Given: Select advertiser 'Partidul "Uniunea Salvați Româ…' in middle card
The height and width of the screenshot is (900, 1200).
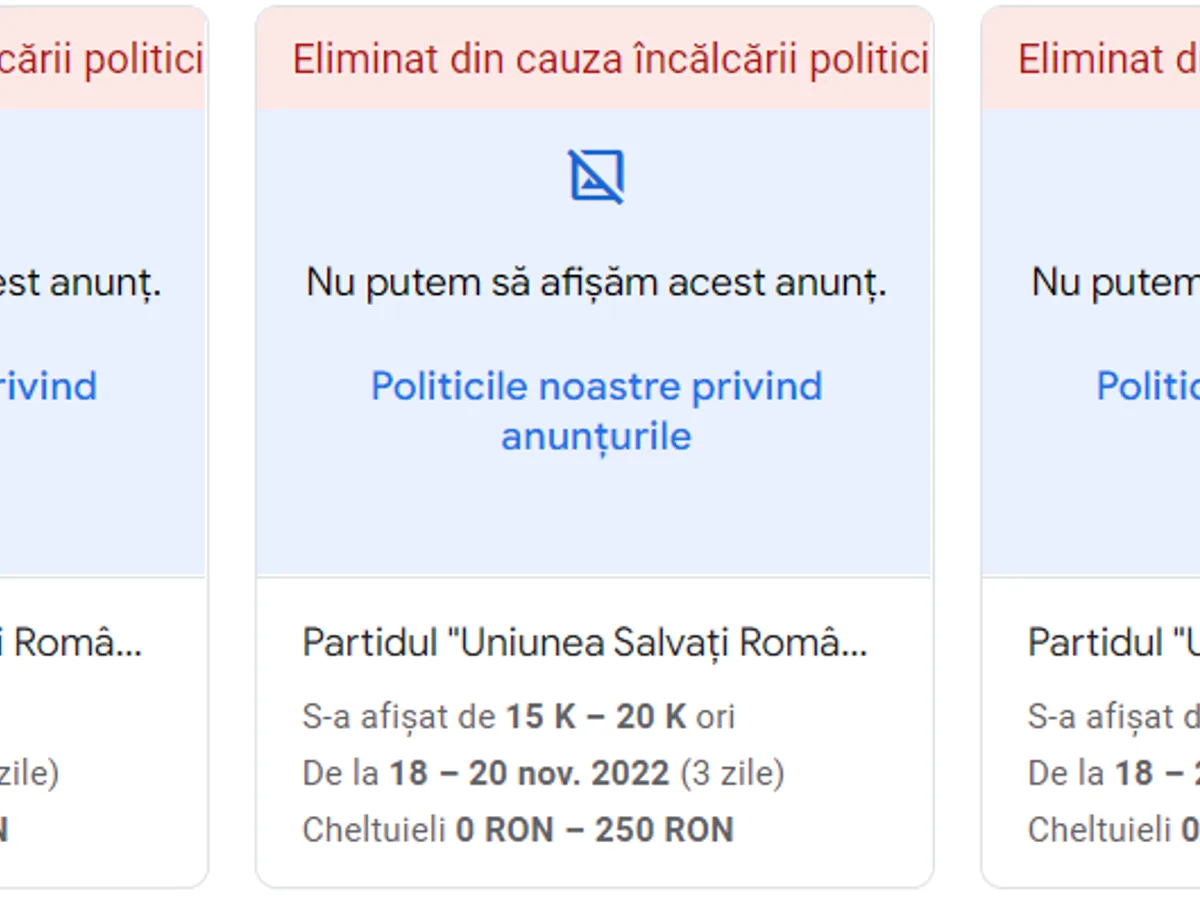Looking at the screenshot, I should (585, 642).
